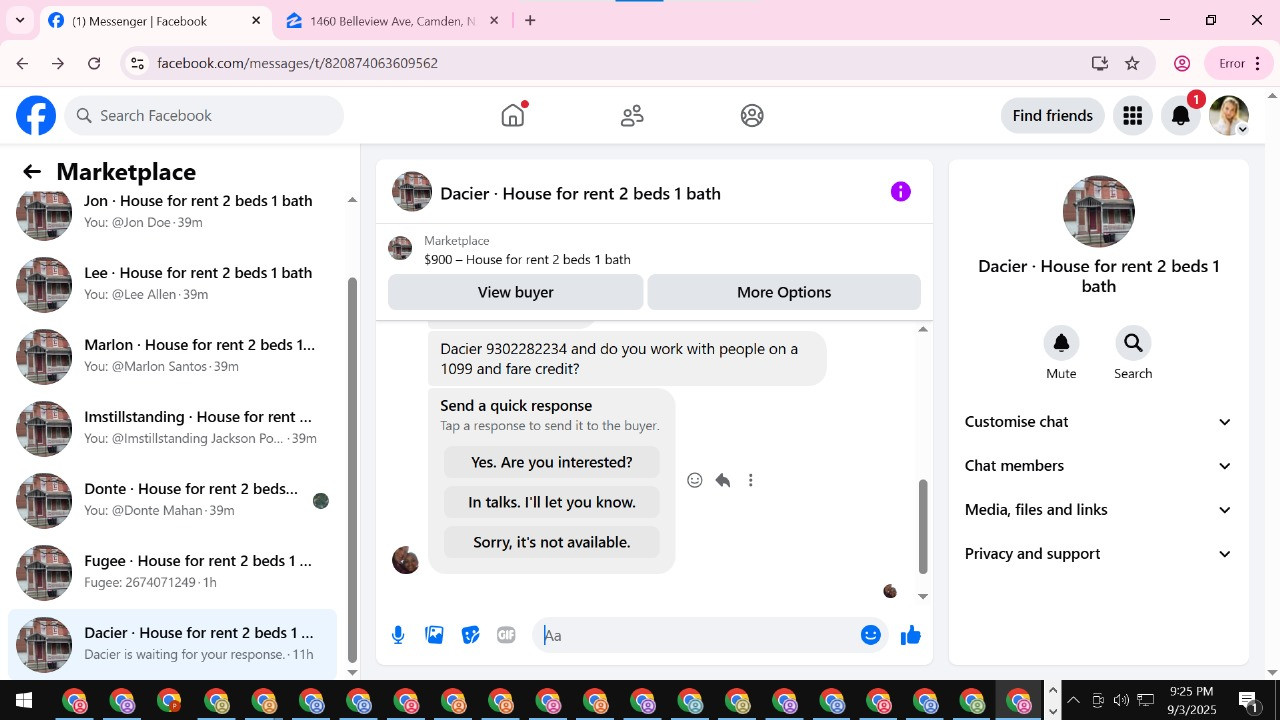Open the Chrome profile icon

(x=1182, y=63)
